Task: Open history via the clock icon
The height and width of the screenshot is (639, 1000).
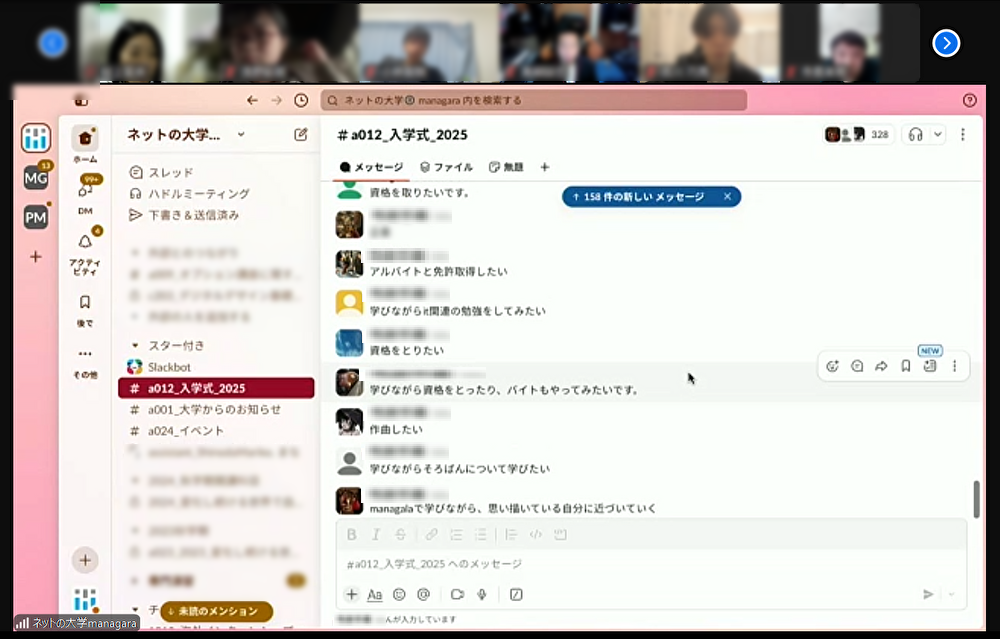Action: tap(301, 100)
